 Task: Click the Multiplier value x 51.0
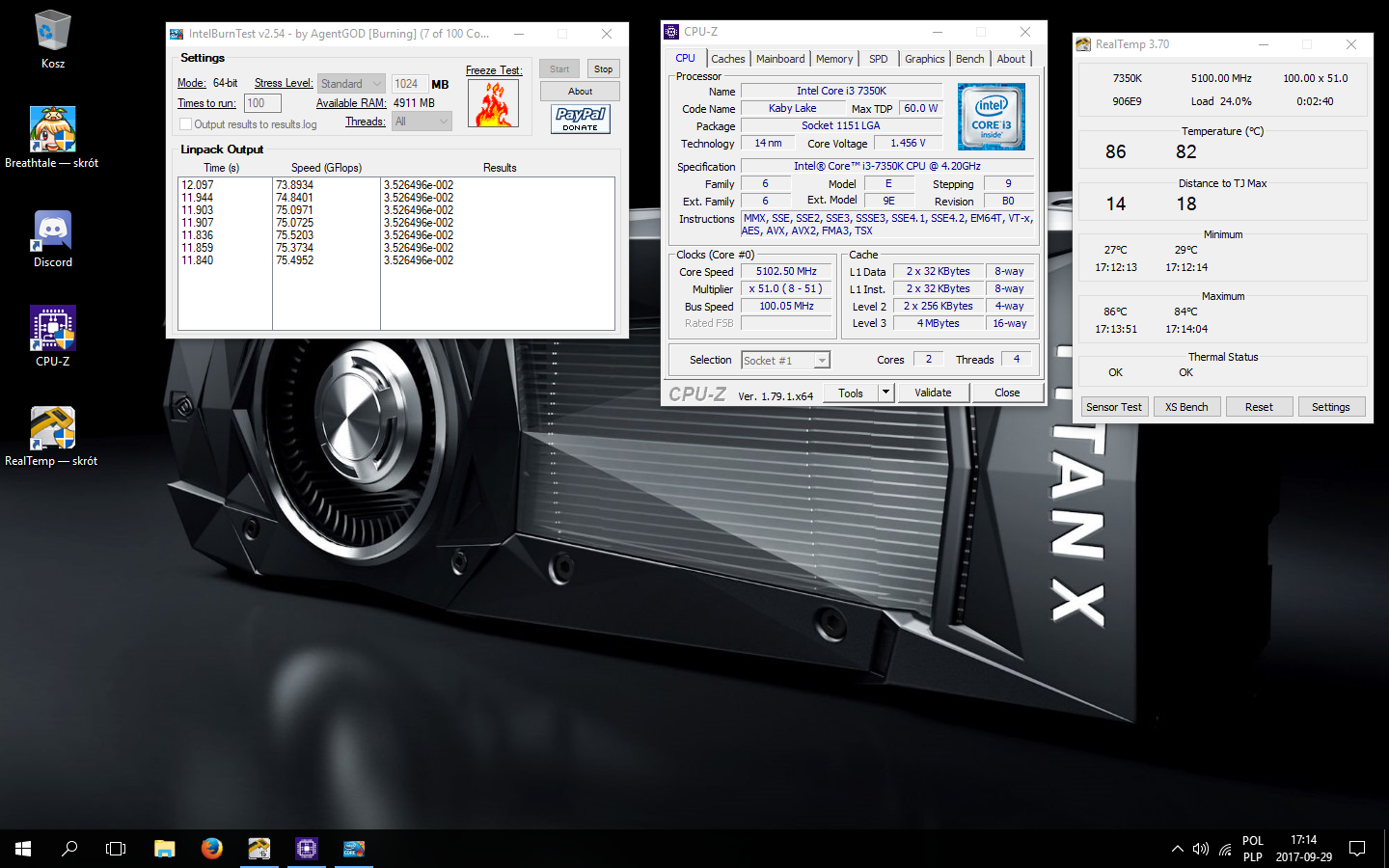click(x=786, y=289)
